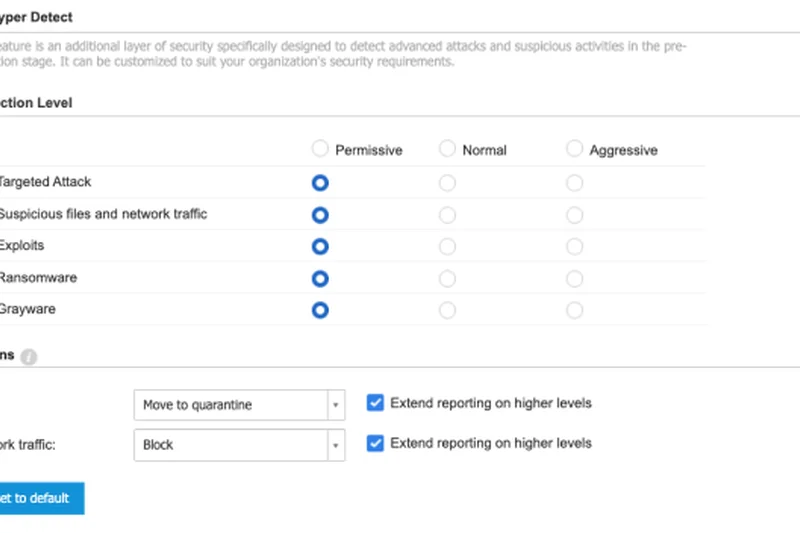Uncheck Extend reporting beside Block action
The image size is (800, 533).
(375, 443)
